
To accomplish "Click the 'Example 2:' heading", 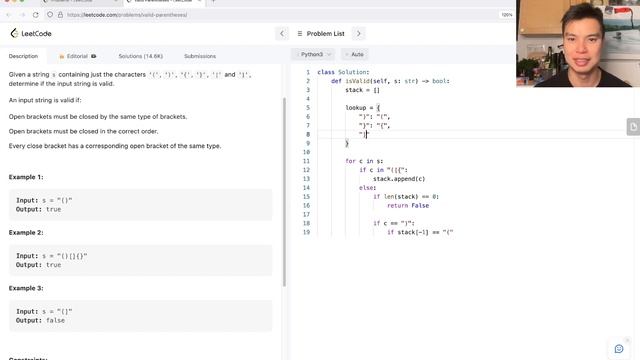I will click(x=26, y=233).
